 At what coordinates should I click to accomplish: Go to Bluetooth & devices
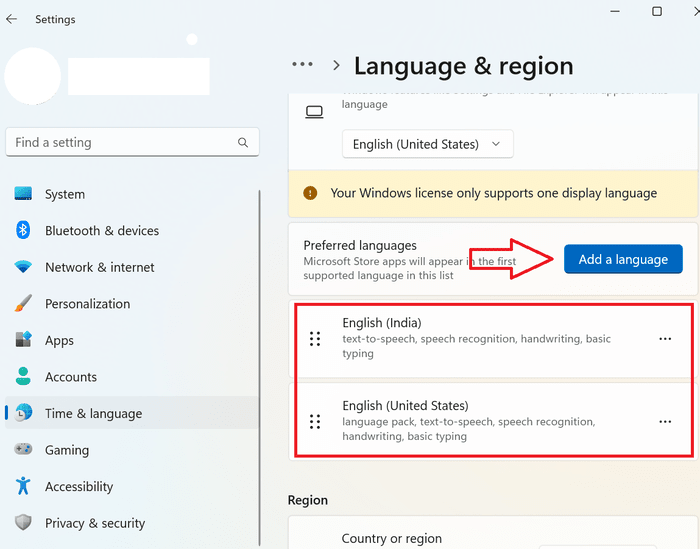[132, 230]
